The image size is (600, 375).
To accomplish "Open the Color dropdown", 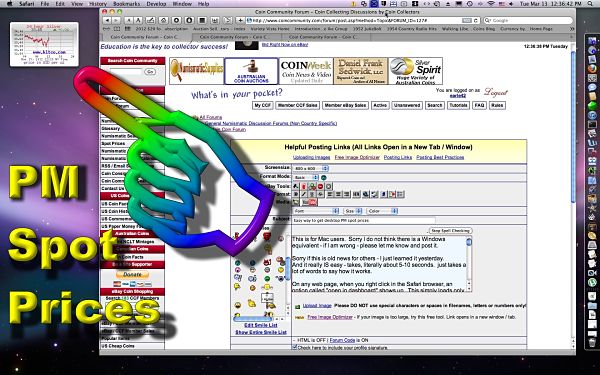I will [382, 211].
